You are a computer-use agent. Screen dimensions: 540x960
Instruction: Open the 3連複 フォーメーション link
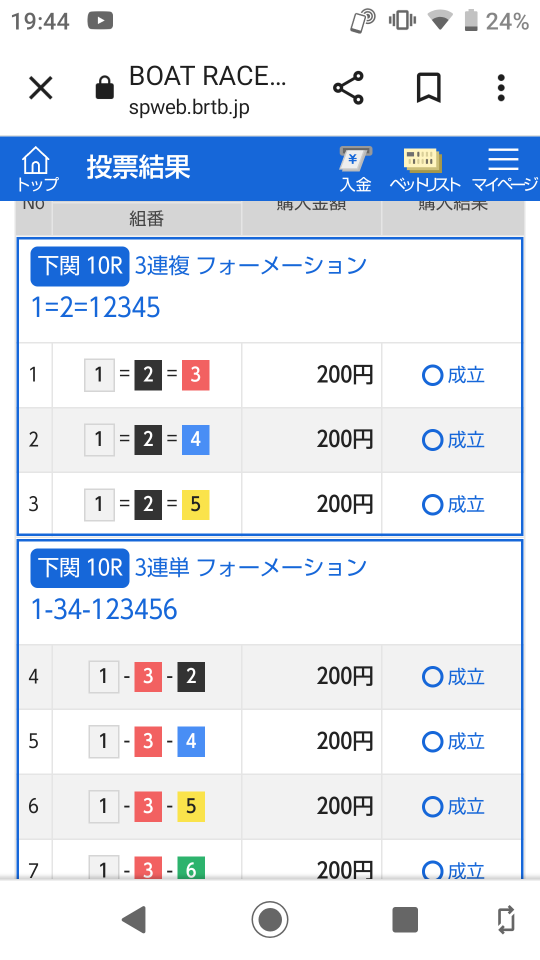click(250, 266)
